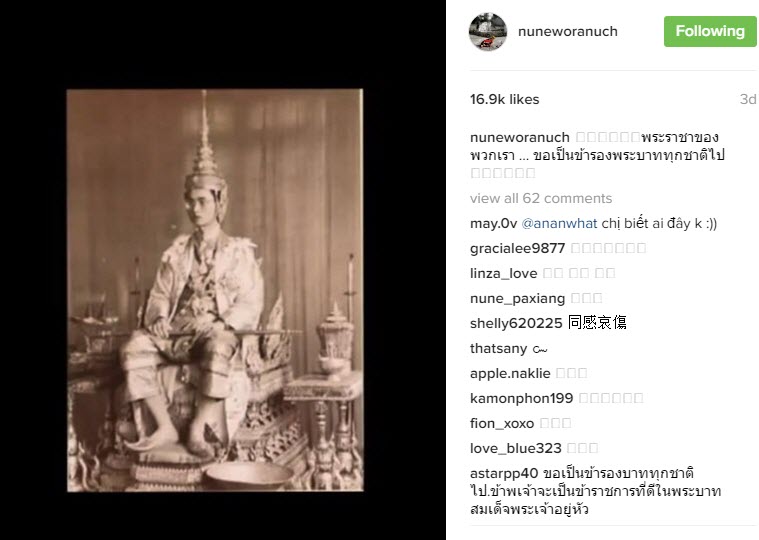Screen dimensions: 759x540
Task: Open linza_love commenter profile
Action: [503, 273]
